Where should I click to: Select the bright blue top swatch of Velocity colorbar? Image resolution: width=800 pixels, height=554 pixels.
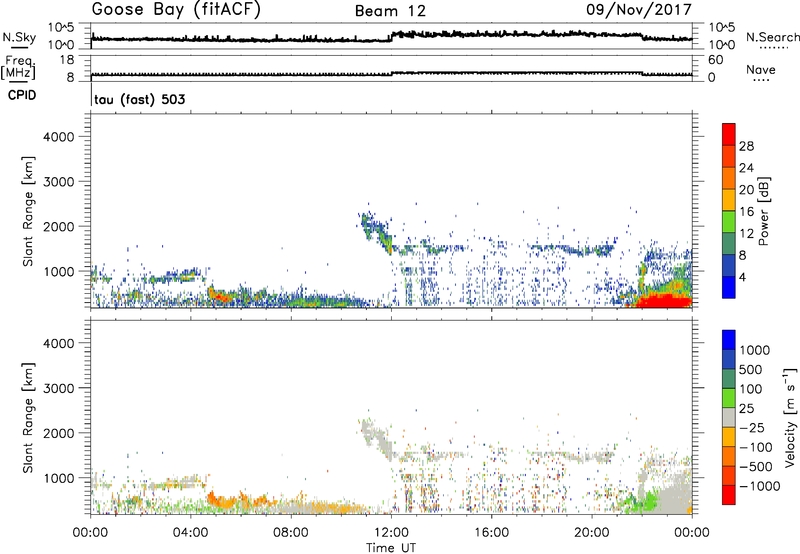[729, 340]
